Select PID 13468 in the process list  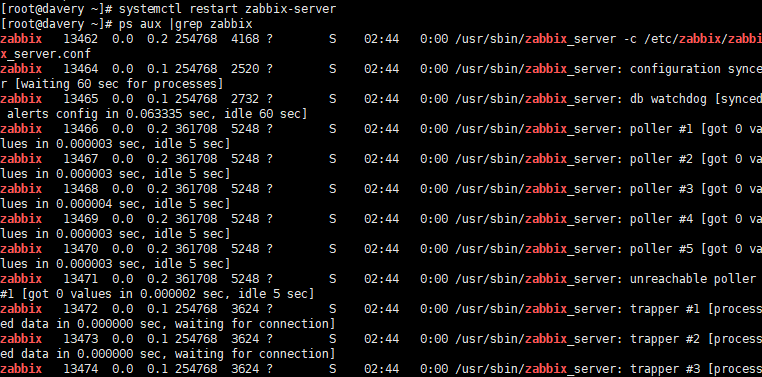[x=81, y=189]
